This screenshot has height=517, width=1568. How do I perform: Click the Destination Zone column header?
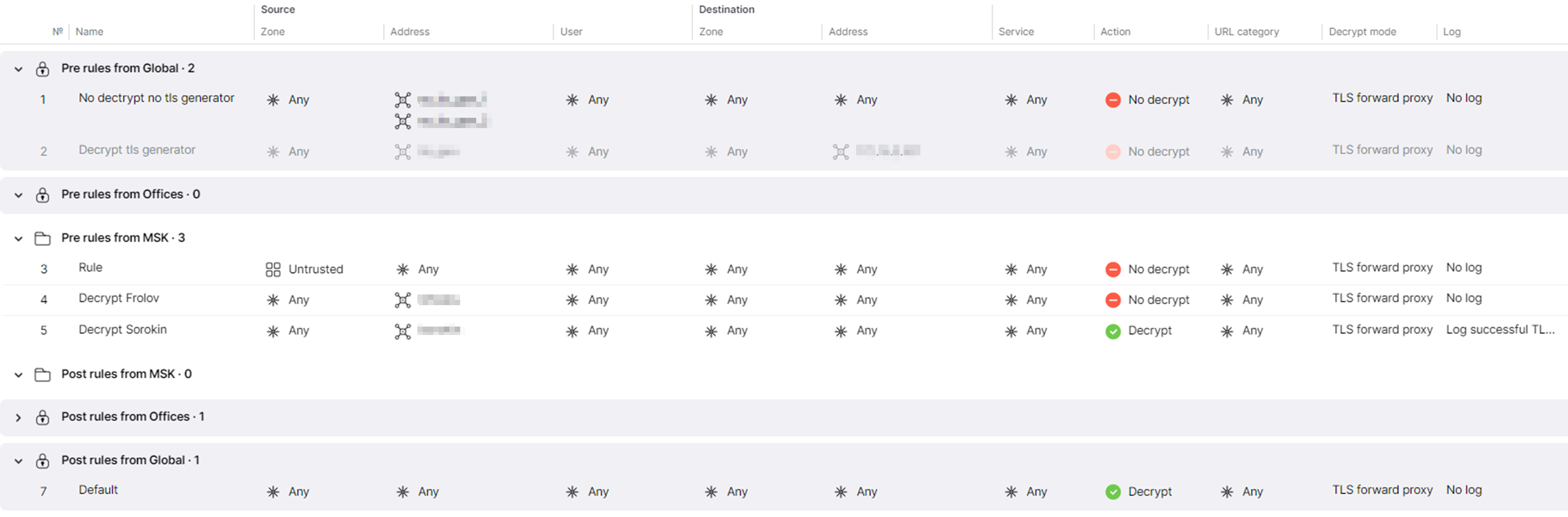(x=711, y=32)
